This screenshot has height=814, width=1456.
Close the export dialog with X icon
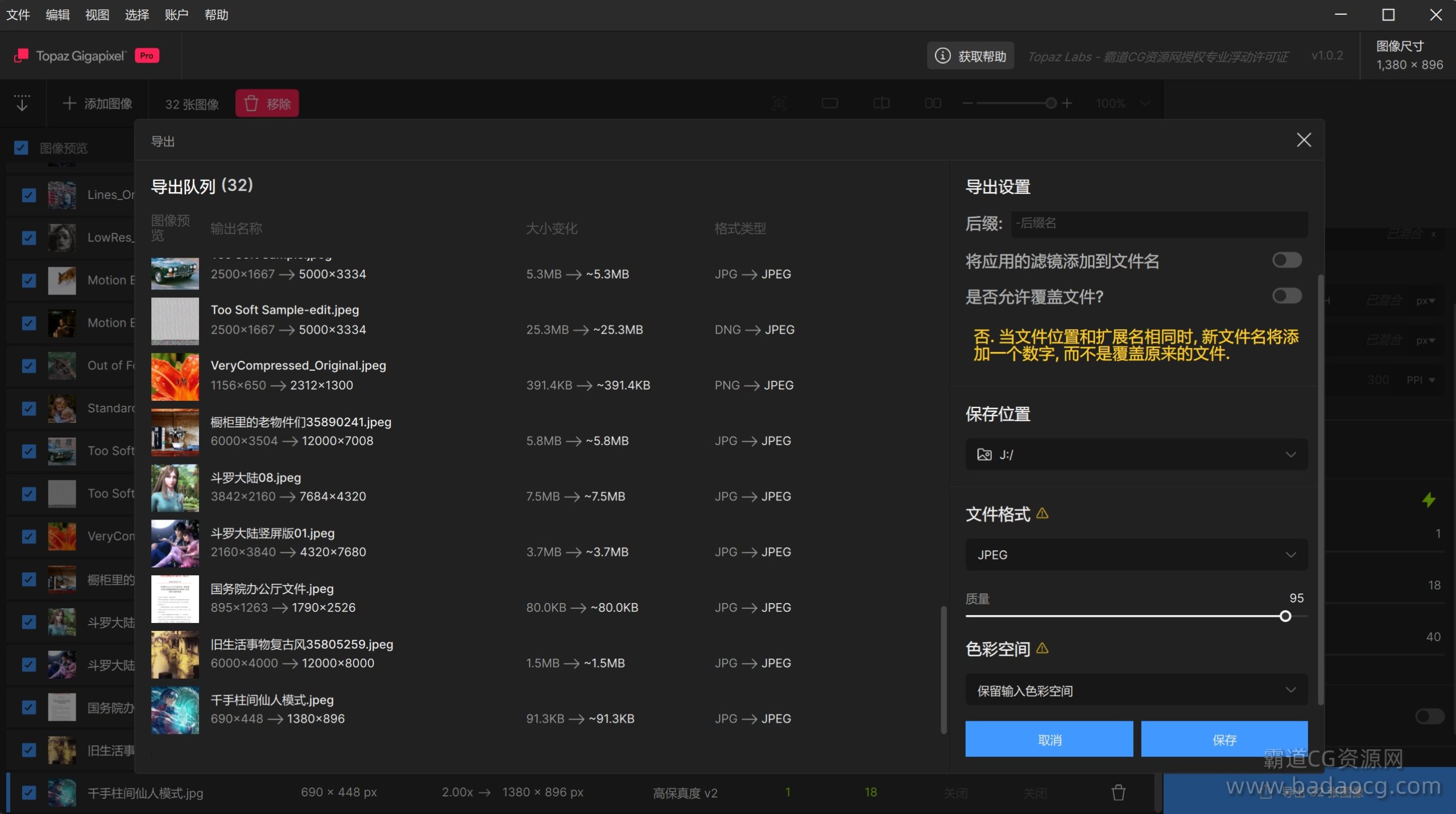1304,140
